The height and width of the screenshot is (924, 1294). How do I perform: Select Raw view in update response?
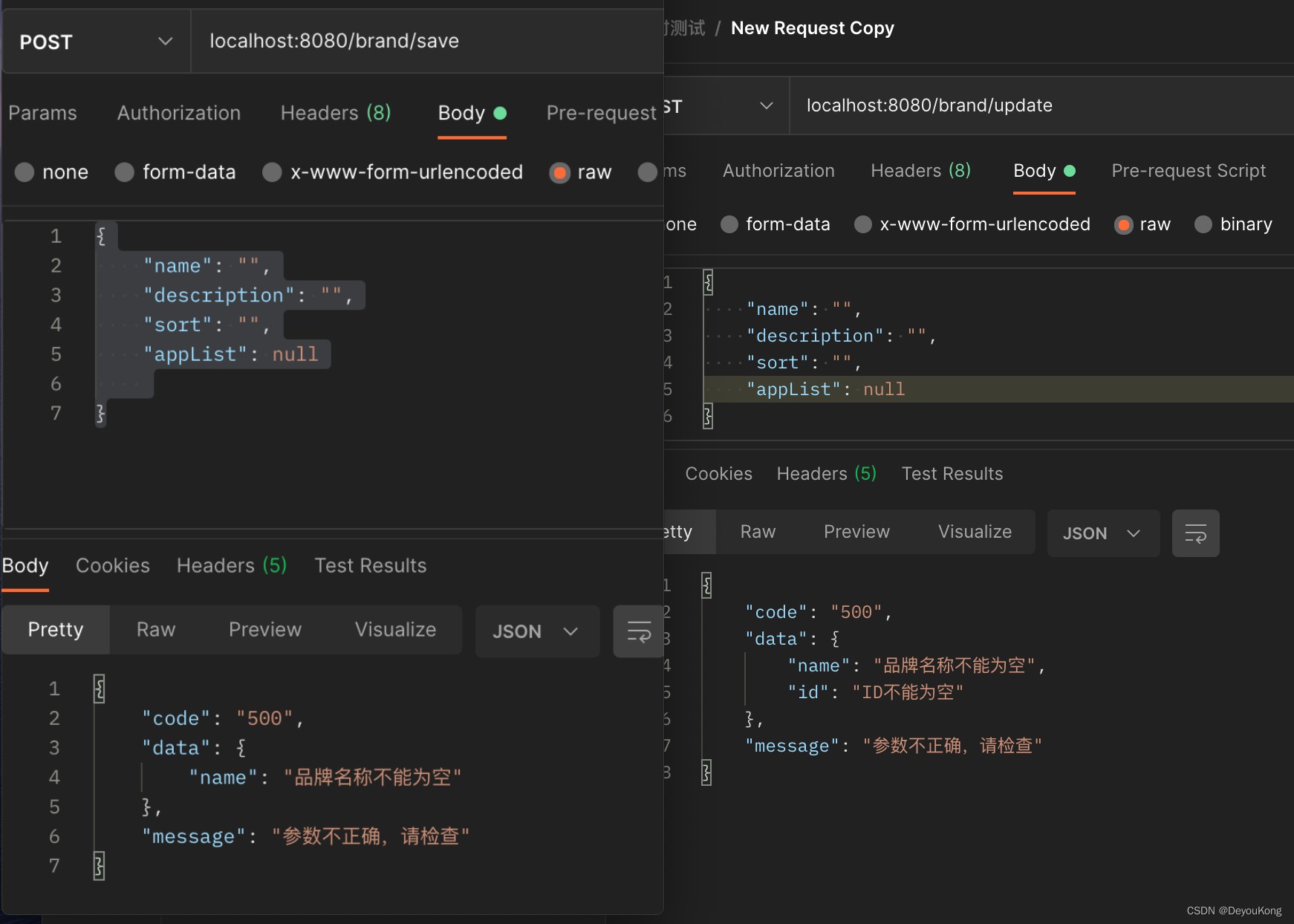[758, 532]
